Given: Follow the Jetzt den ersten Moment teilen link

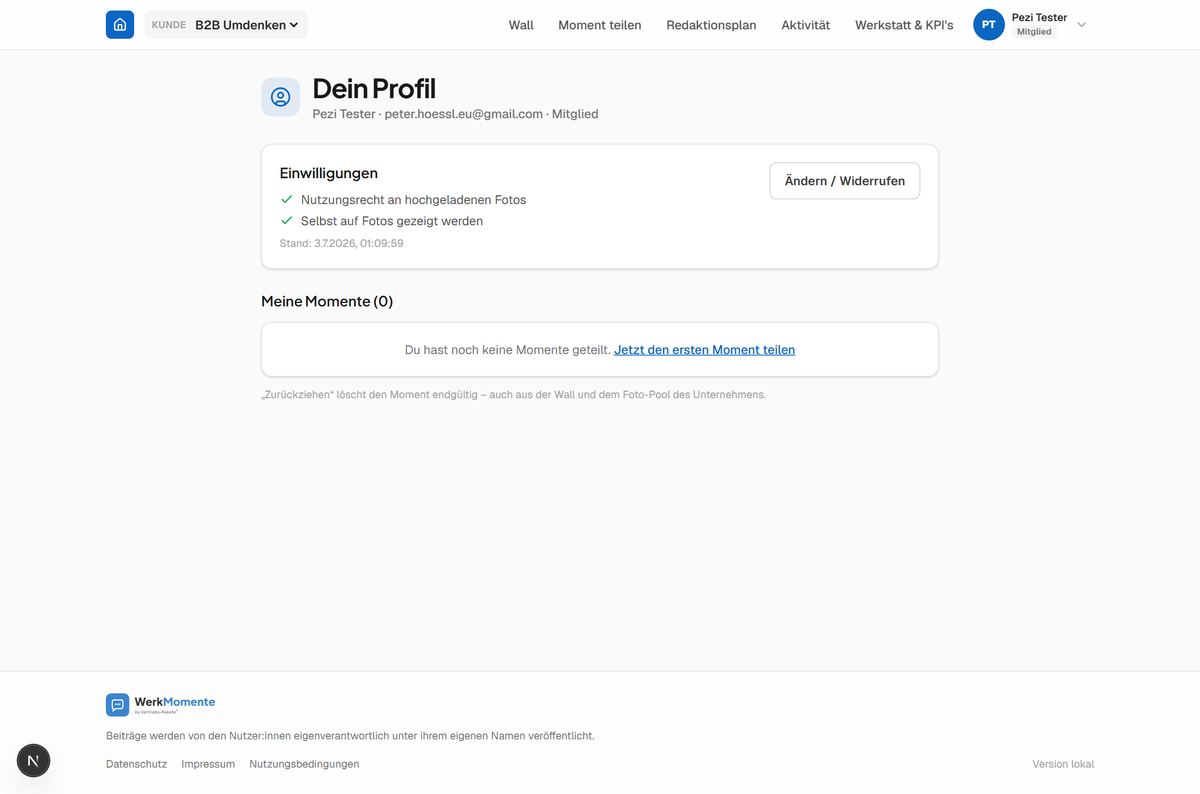Looking at the screenshot, I should 705,350.
